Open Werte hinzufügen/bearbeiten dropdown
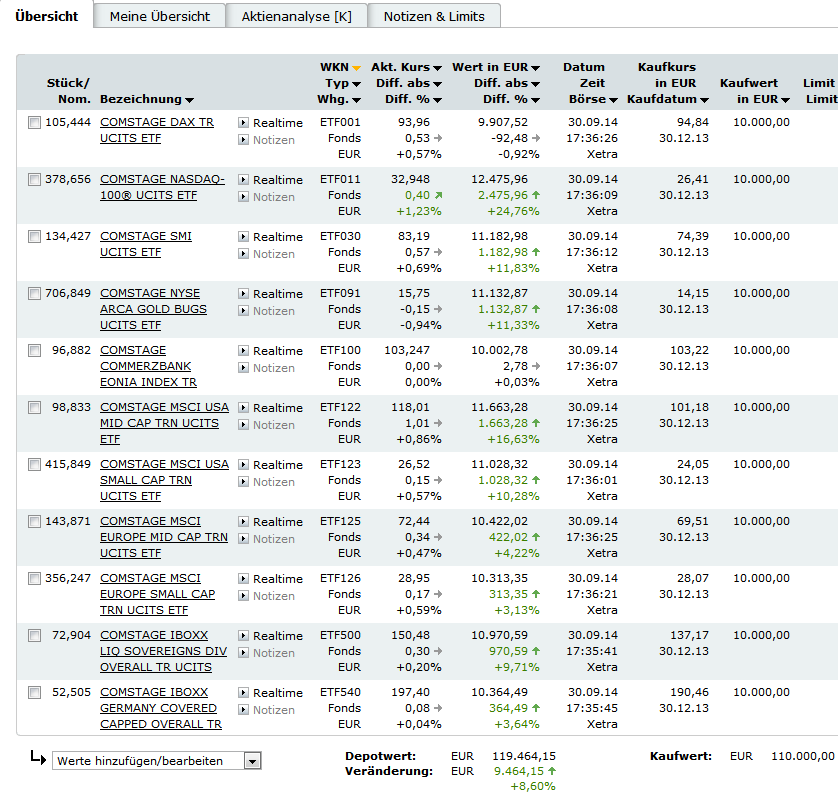 [x=157, y=760]
